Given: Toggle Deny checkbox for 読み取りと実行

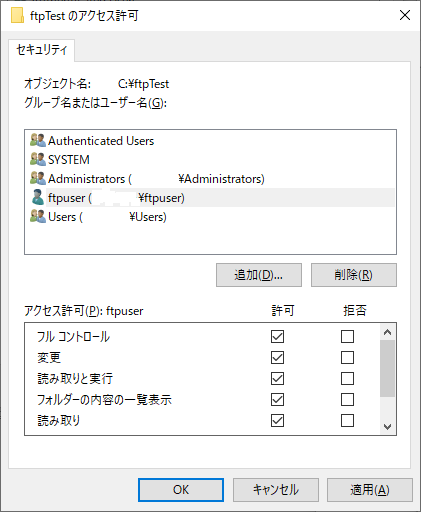Looking at the screenshot, I should (x=347, y=378).
